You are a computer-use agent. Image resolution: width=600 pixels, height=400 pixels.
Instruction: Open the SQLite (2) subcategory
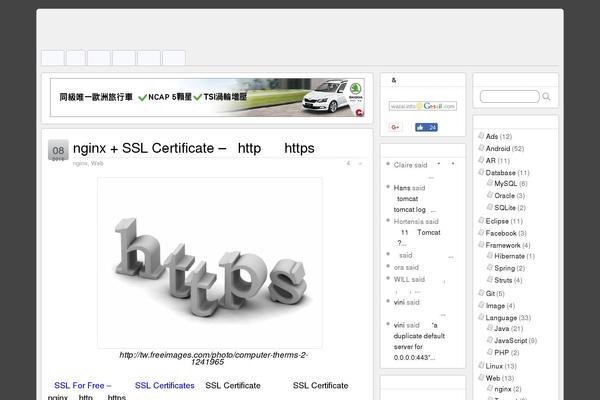[510, 208]
